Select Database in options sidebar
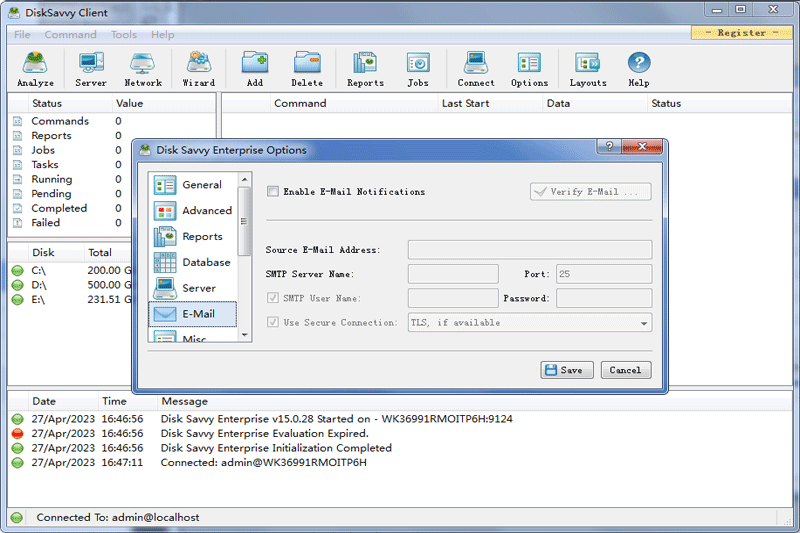 (x=192, y=262)
